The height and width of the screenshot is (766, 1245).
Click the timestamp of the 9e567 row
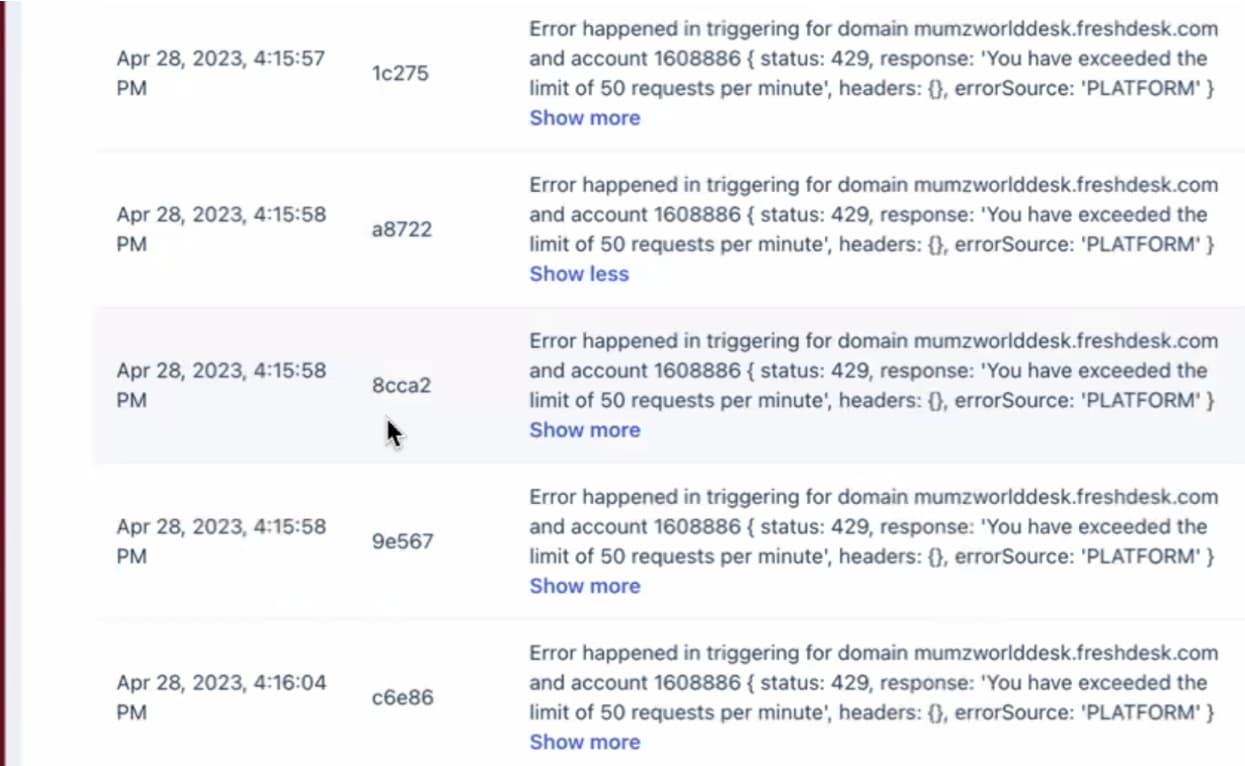tap(221, 541)
